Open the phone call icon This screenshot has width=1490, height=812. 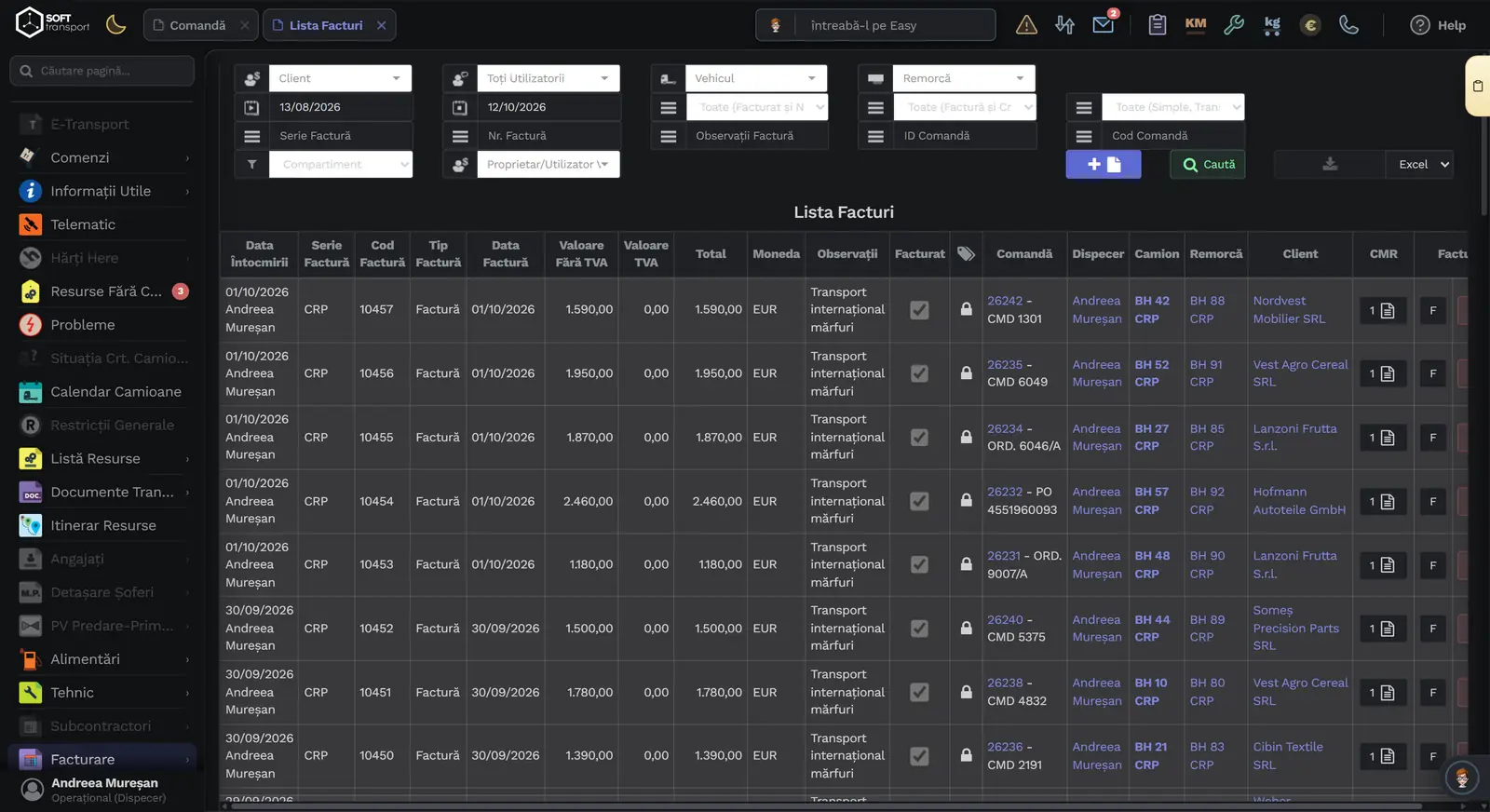1348,25
